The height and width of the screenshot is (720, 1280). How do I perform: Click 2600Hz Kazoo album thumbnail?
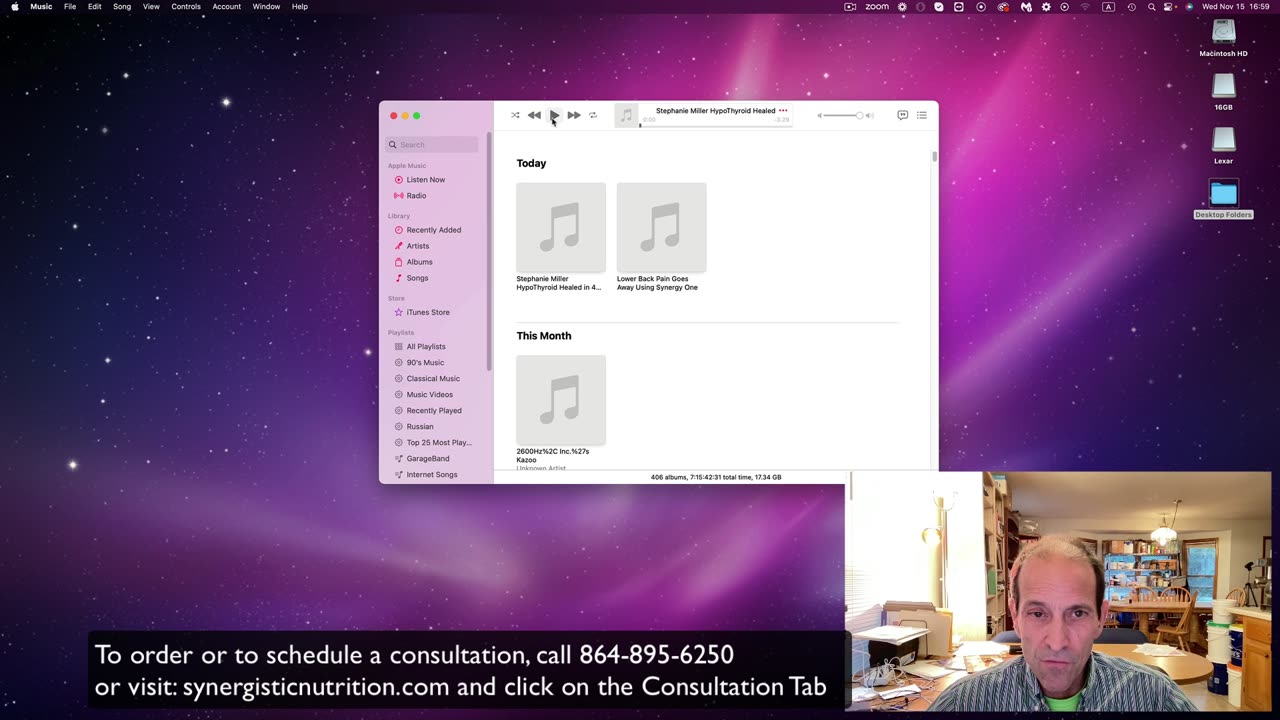click(561, 400)
